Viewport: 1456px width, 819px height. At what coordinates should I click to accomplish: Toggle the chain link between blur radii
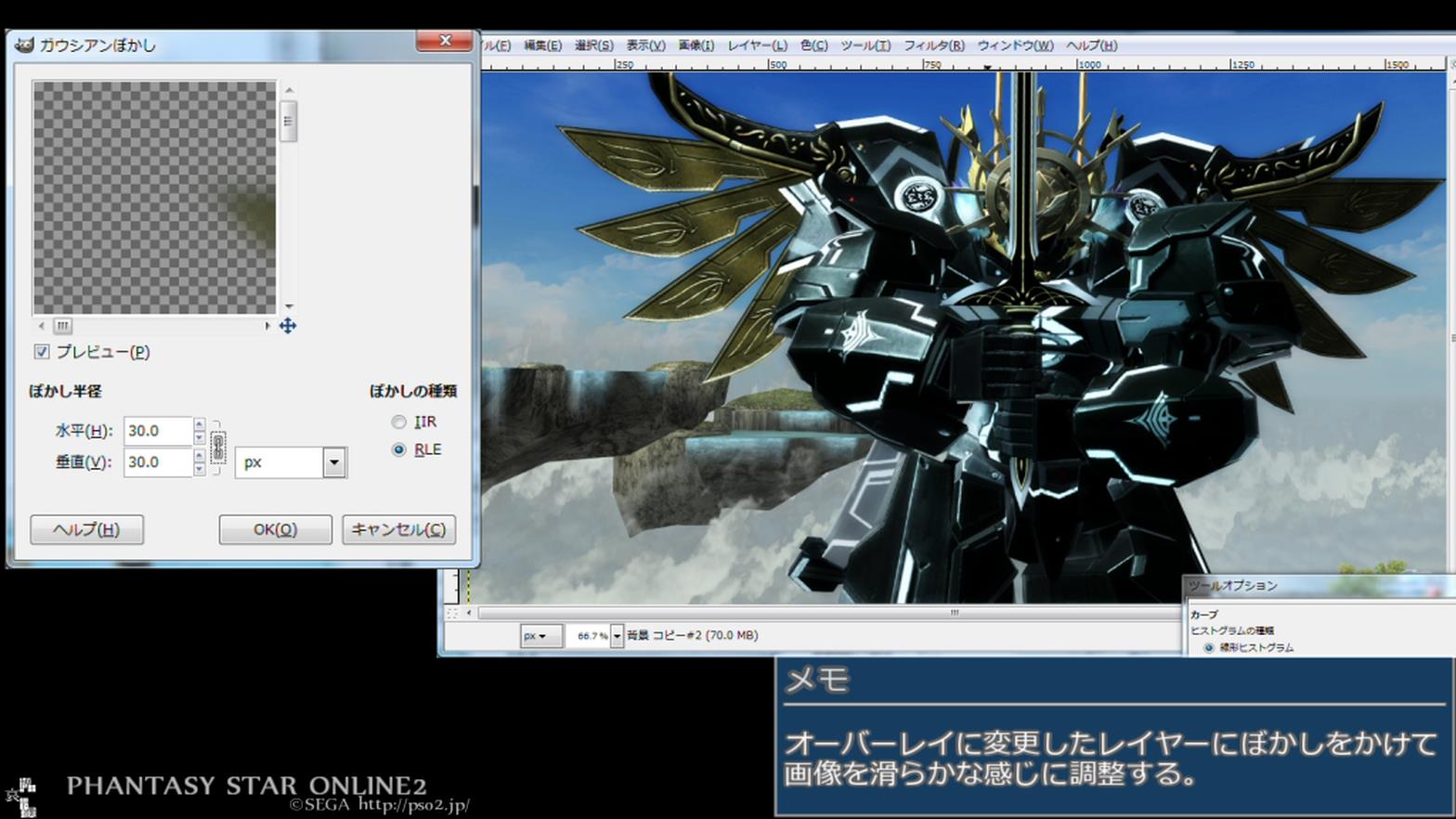tap(218, 448)
